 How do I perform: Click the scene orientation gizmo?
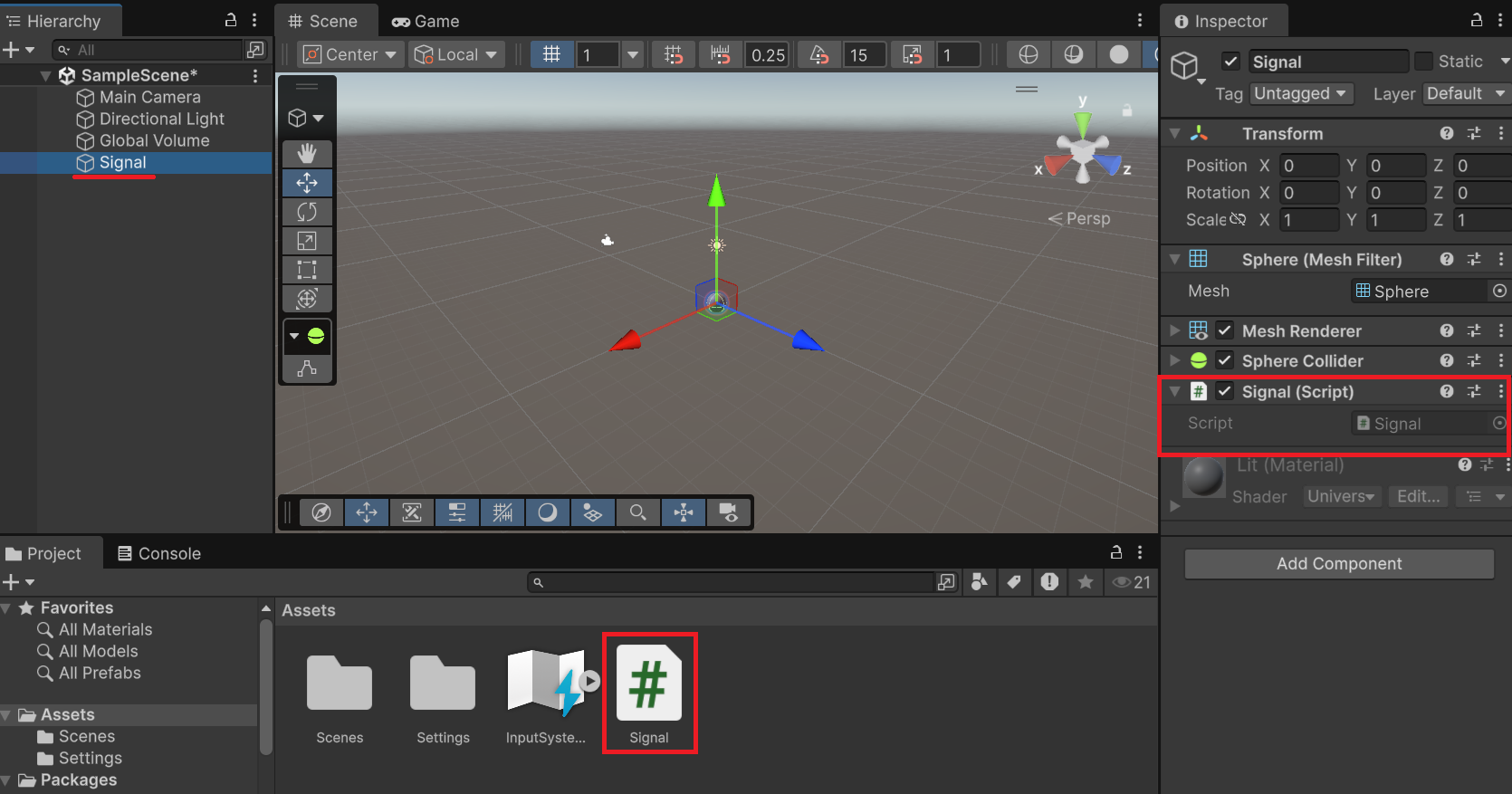pos(1083,148)
